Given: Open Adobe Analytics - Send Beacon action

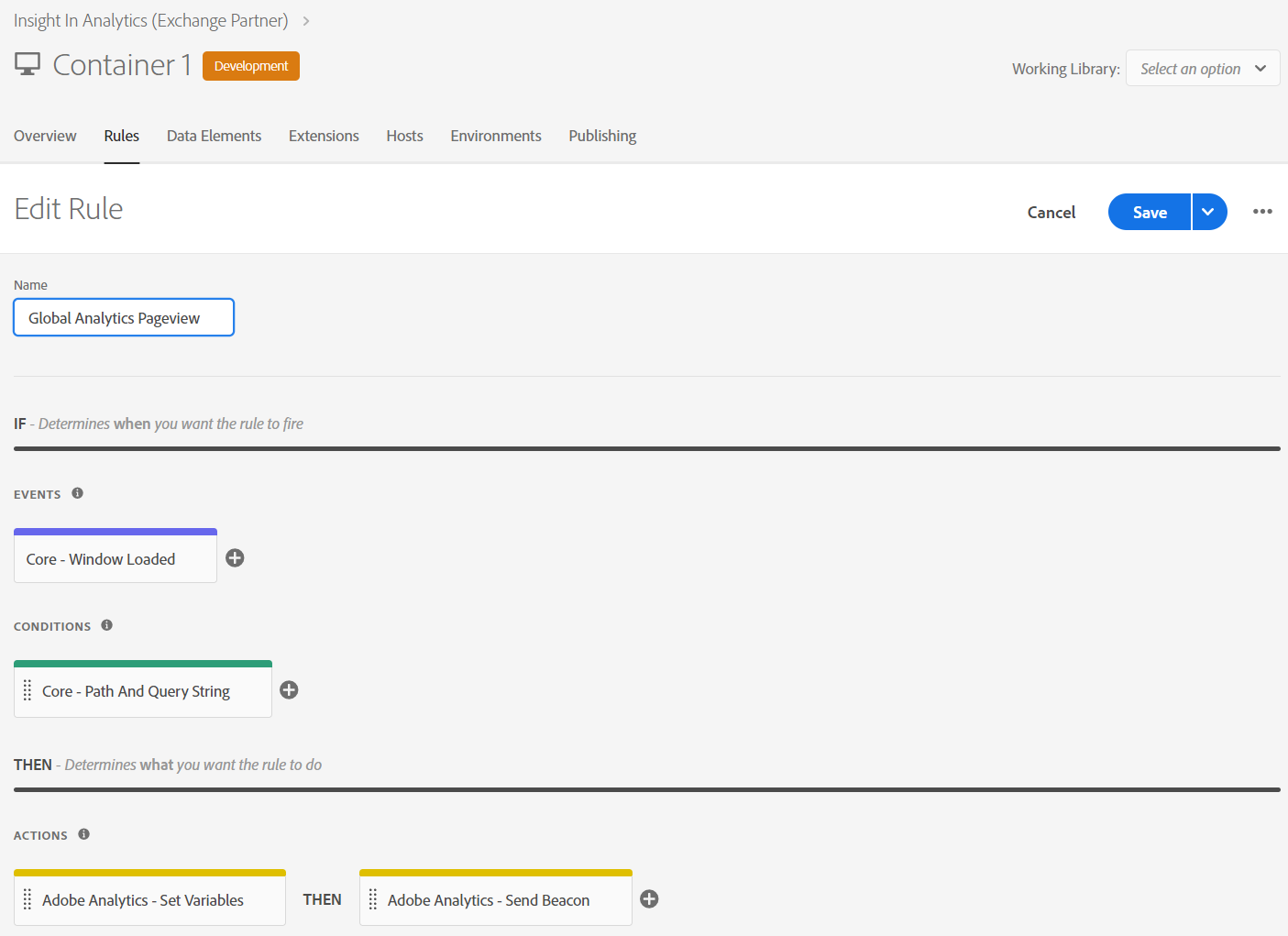Looking at the screenshot, I should point(496,898).
